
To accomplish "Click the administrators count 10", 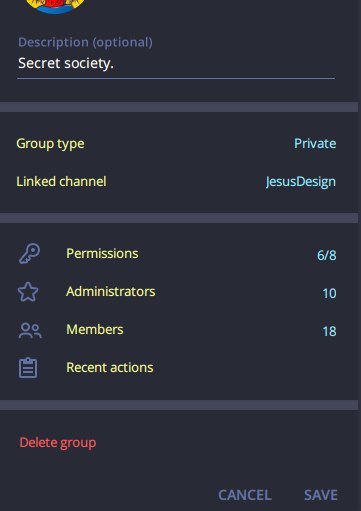I will (329, 293).
